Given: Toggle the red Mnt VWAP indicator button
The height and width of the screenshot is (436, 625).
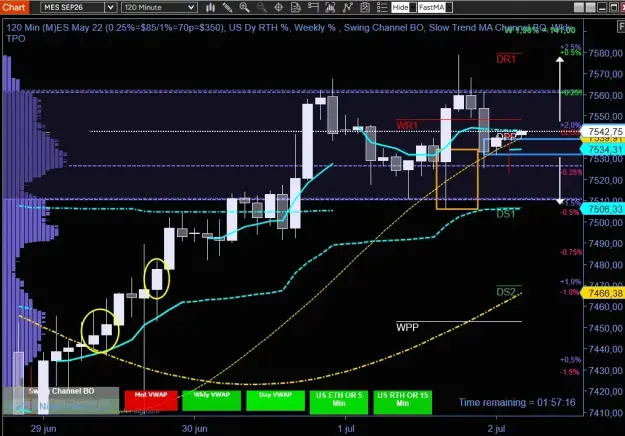Looking at the screenshot, I should [x=151, y=401].
